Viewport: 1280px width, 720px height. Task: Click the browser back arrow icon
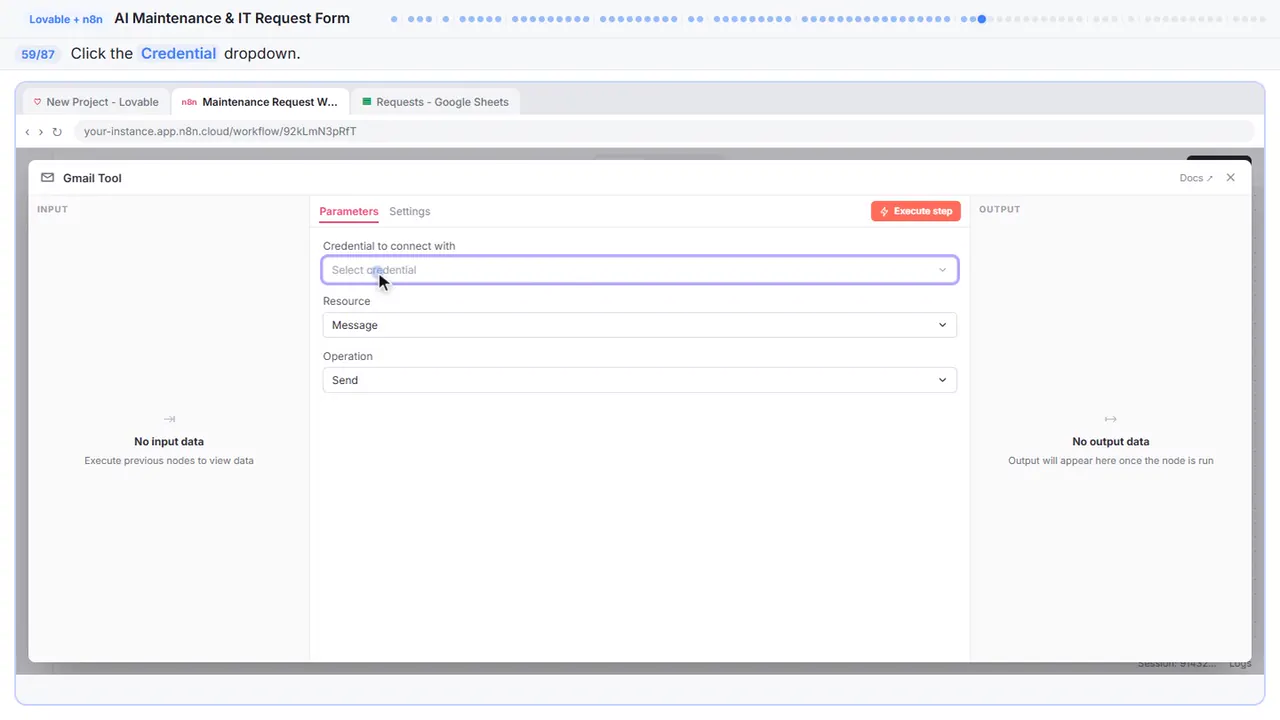(27, 132)
